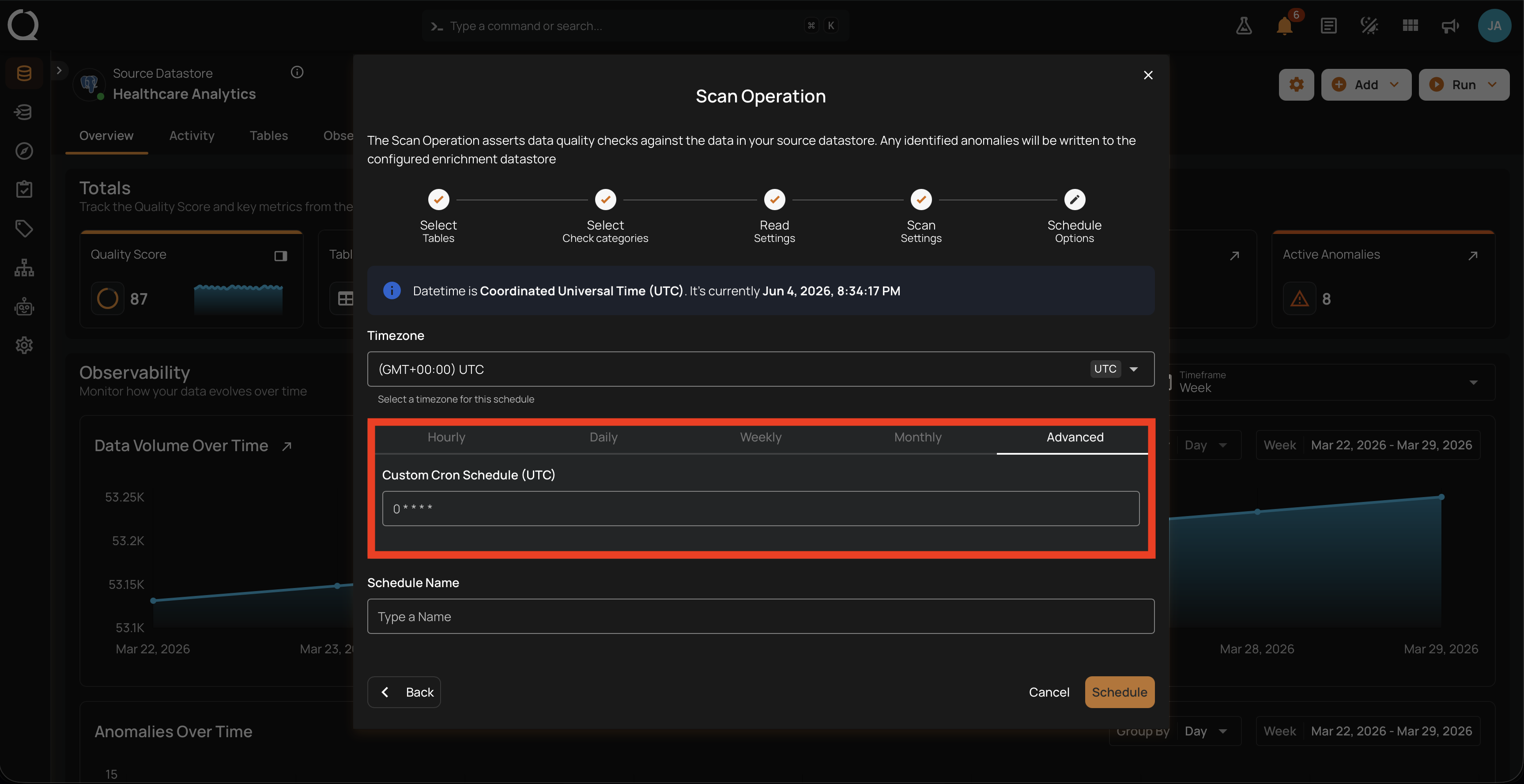Switch to the Overview tab
This screenshot has width=1524, height=784.
coord(106,136)
